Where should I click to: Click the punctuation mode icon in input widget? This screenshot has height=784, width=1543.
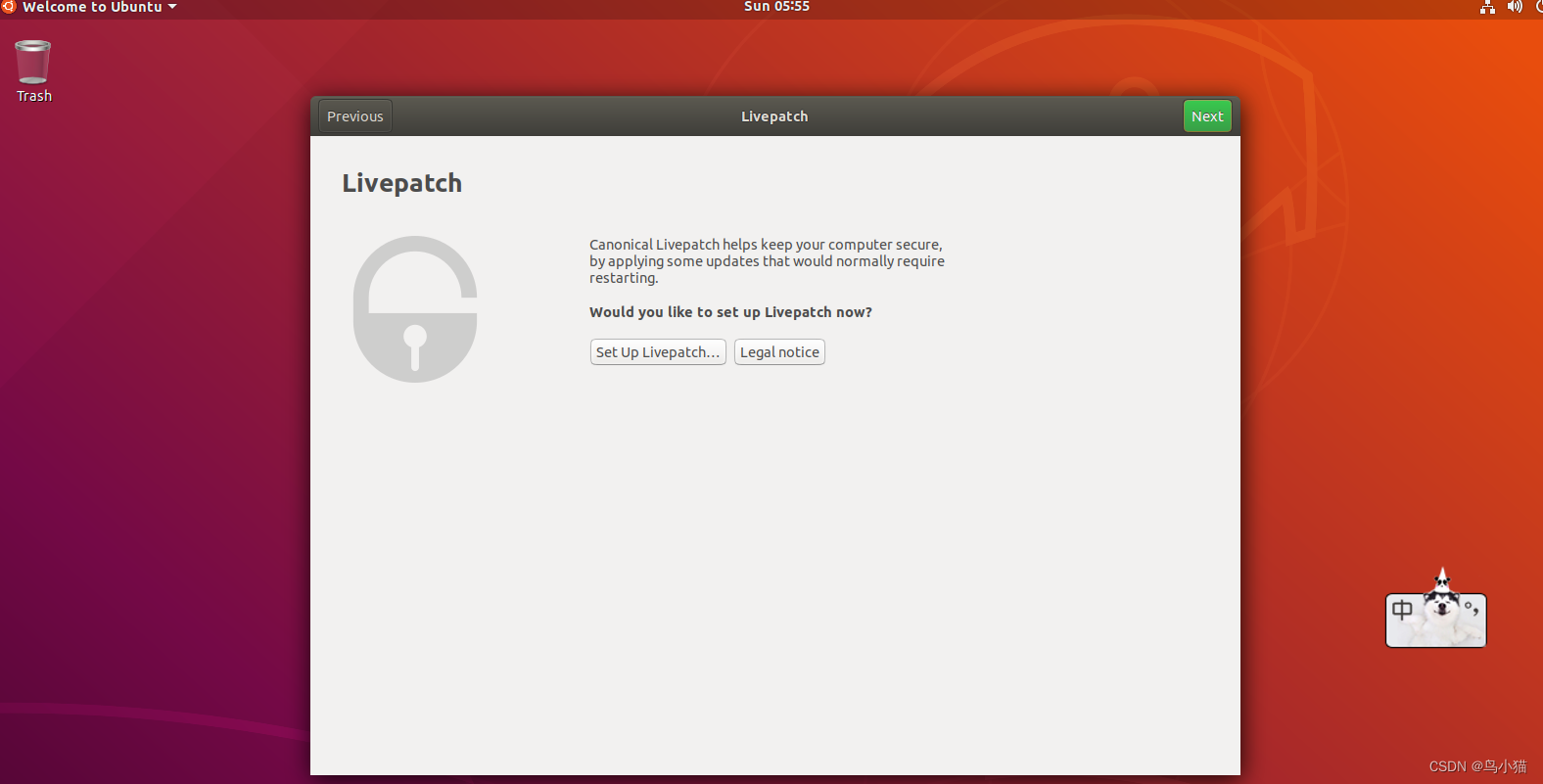(x=1472, y=609)
